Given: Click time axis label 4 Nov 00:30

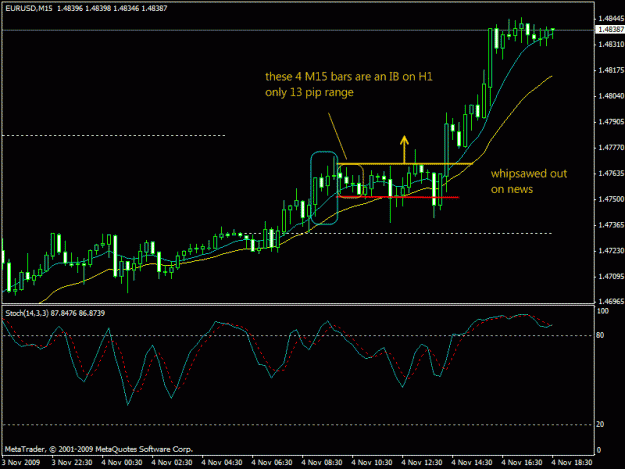Looking at the screenshot, I should tap(122, 463).
